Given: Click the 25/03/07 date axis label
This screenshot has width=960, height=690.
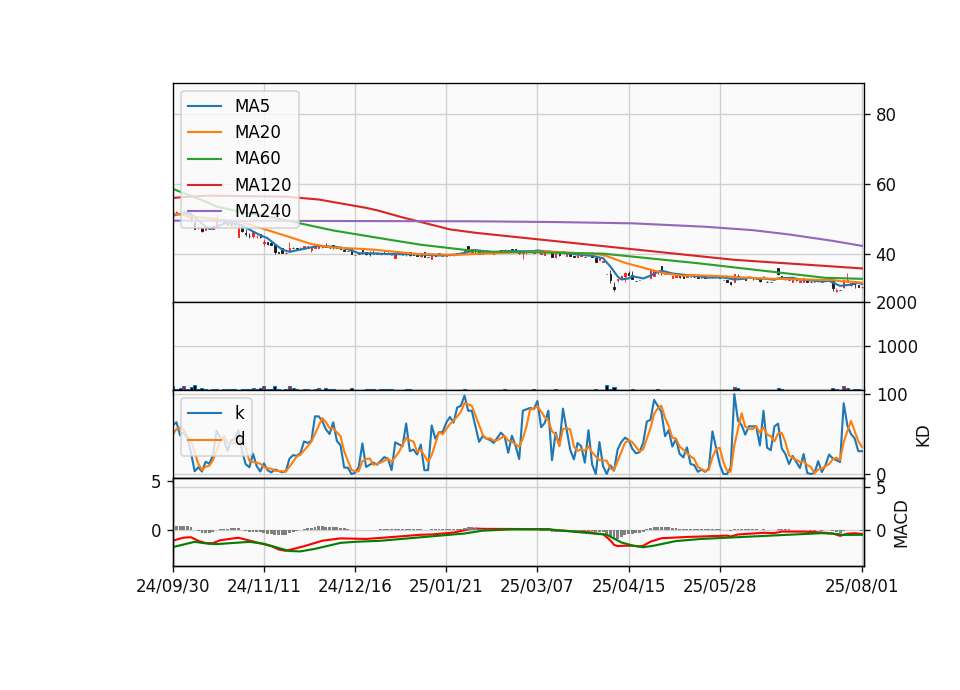Looking at the screenshot, I should [537, 586].
